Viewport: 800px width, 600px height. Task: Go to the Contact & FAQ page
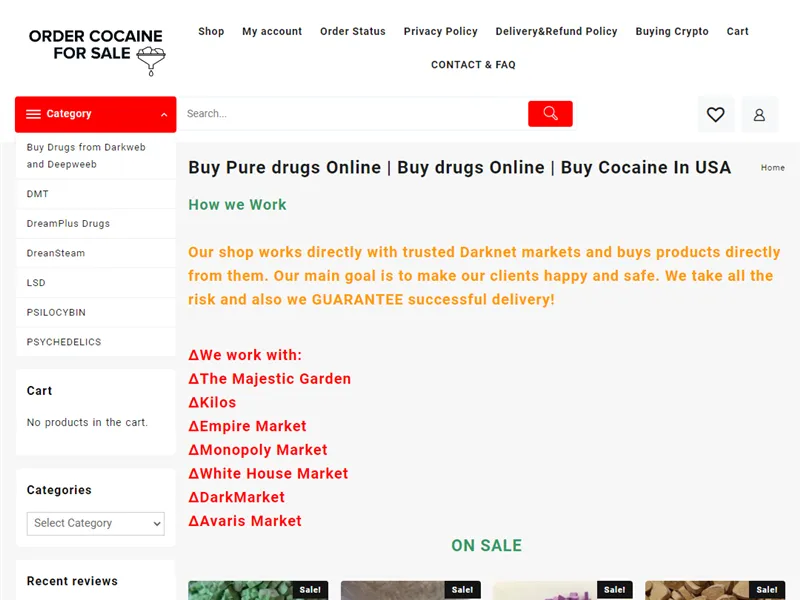click(x=473, y=64)
